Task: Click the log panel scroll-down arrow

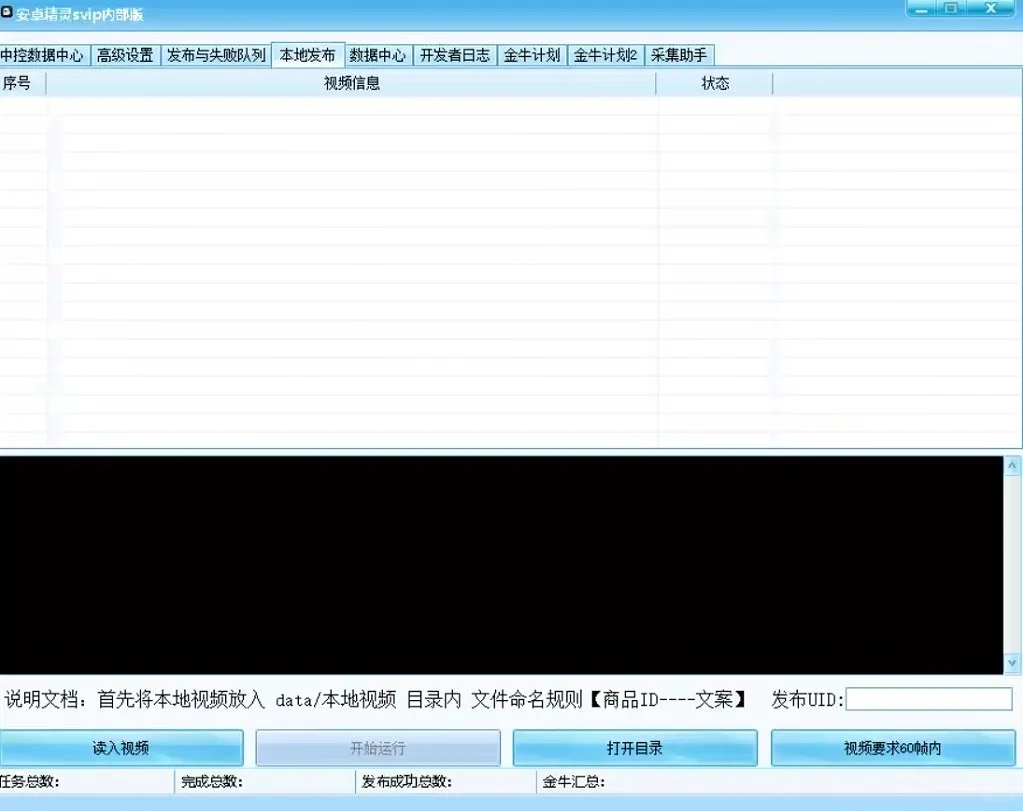Action: coord(1012,664)
